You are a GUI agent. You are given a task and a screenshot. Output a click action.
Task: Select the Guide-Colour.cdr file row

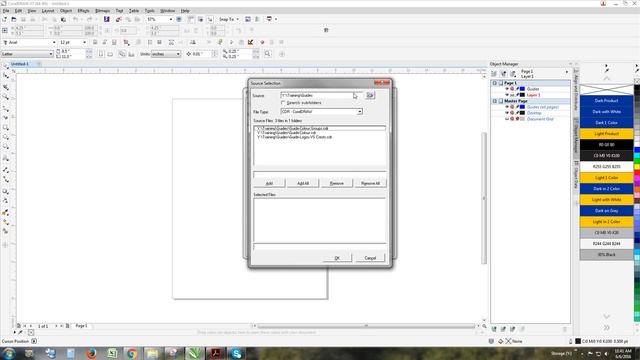coord(320,133)
